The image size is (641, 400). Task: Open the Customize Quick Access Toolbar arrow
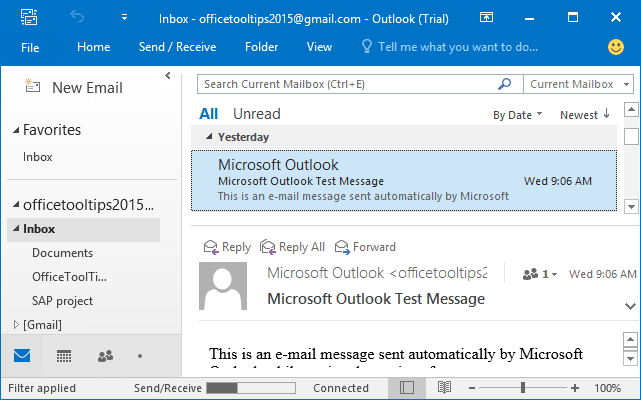pyautogui.click(x=124, y=17)
